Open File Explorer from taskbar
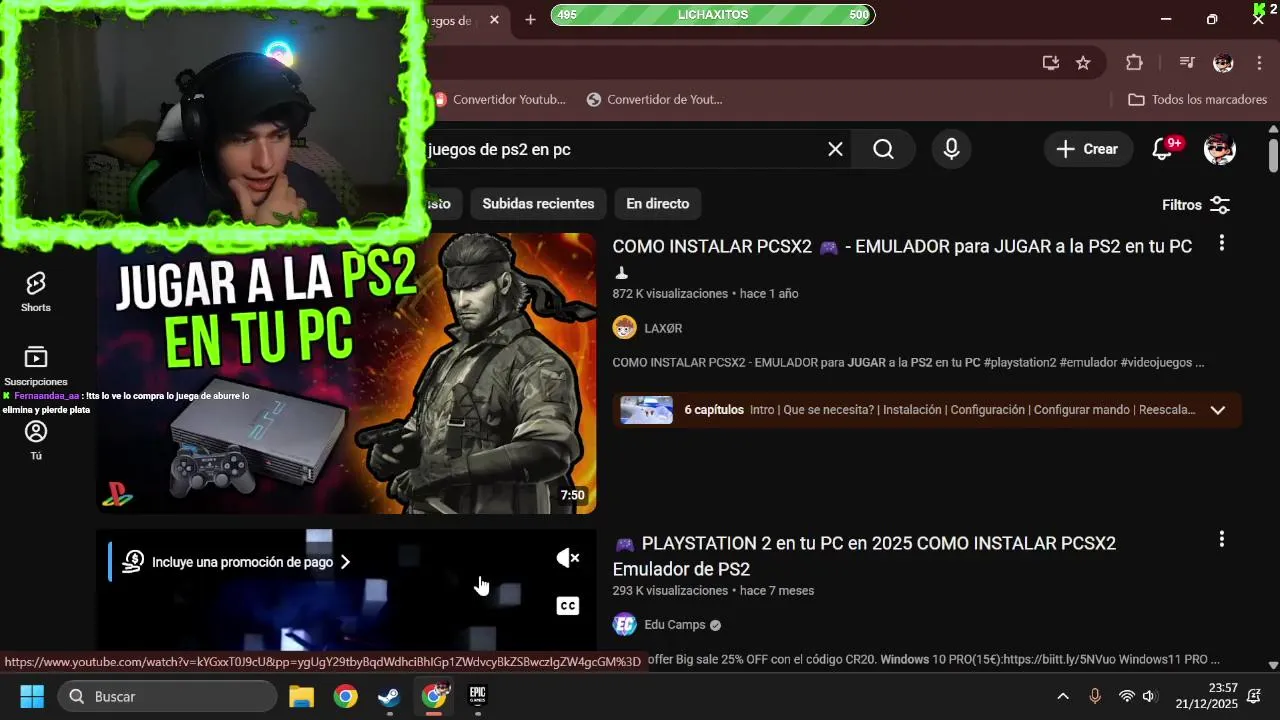 (x=301, y=696)
